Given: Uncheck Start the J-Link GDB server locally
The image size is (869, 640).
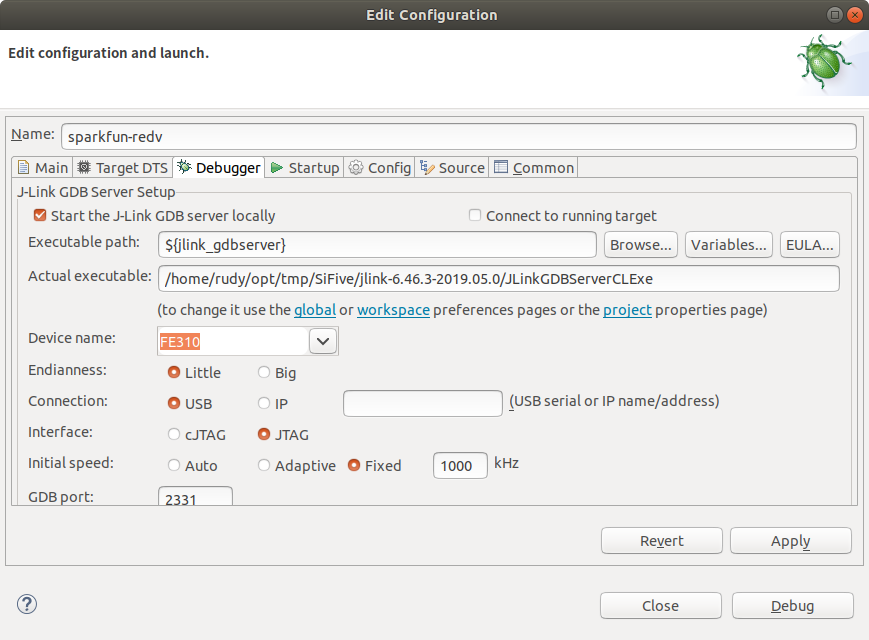Looking at the screenshot, I should click(x=40, y=215).
